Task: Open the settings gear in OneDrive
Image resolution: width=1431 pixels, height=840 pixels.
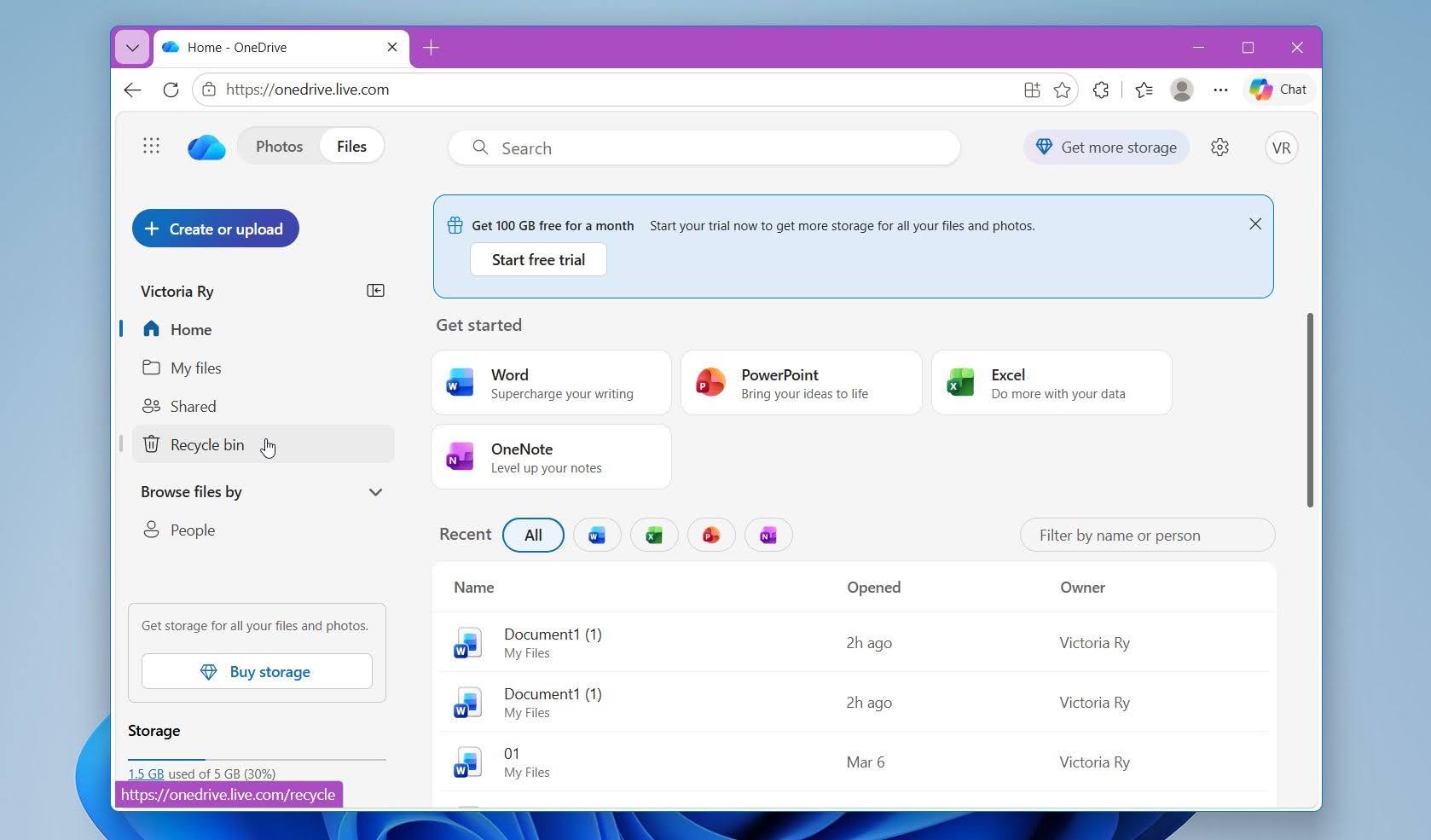Action: pyautogui.click(x=1220, y=147)
